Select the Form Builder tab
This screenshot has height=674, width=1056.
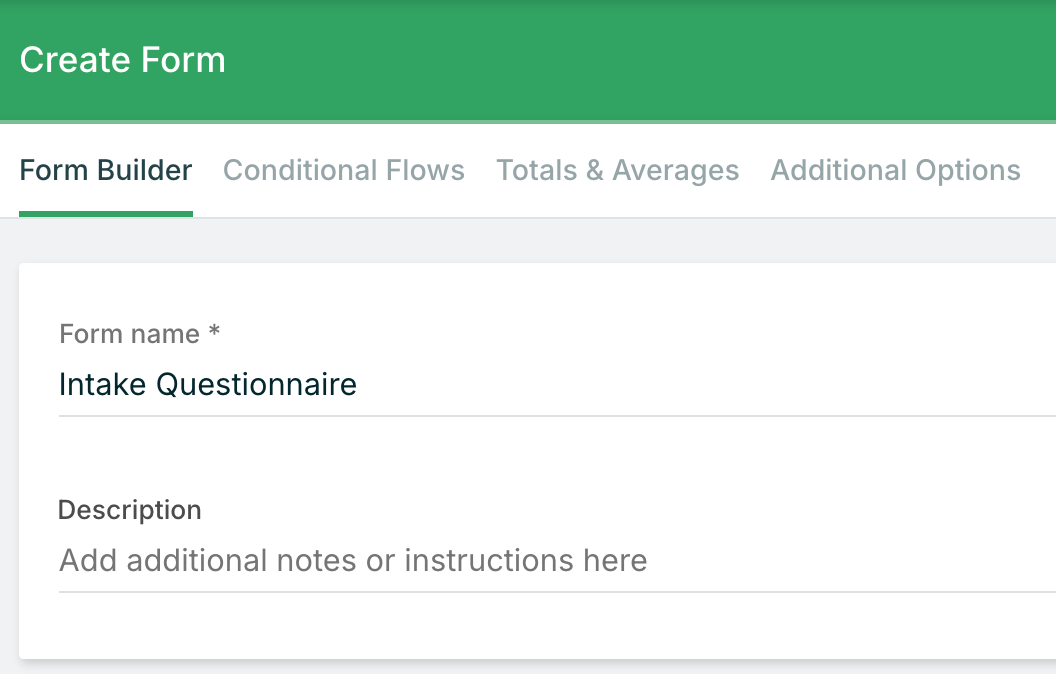coord(106,170)
